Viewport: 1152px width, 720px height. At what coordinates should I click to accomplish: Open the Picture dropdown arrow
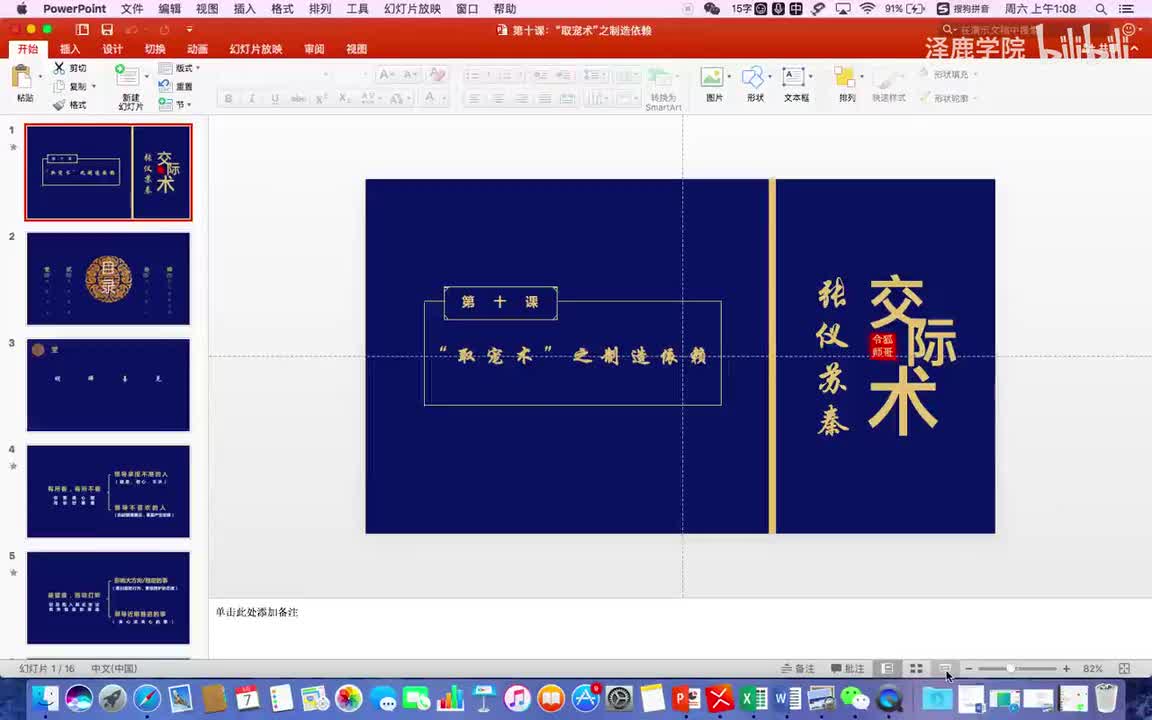click(729, 76)
